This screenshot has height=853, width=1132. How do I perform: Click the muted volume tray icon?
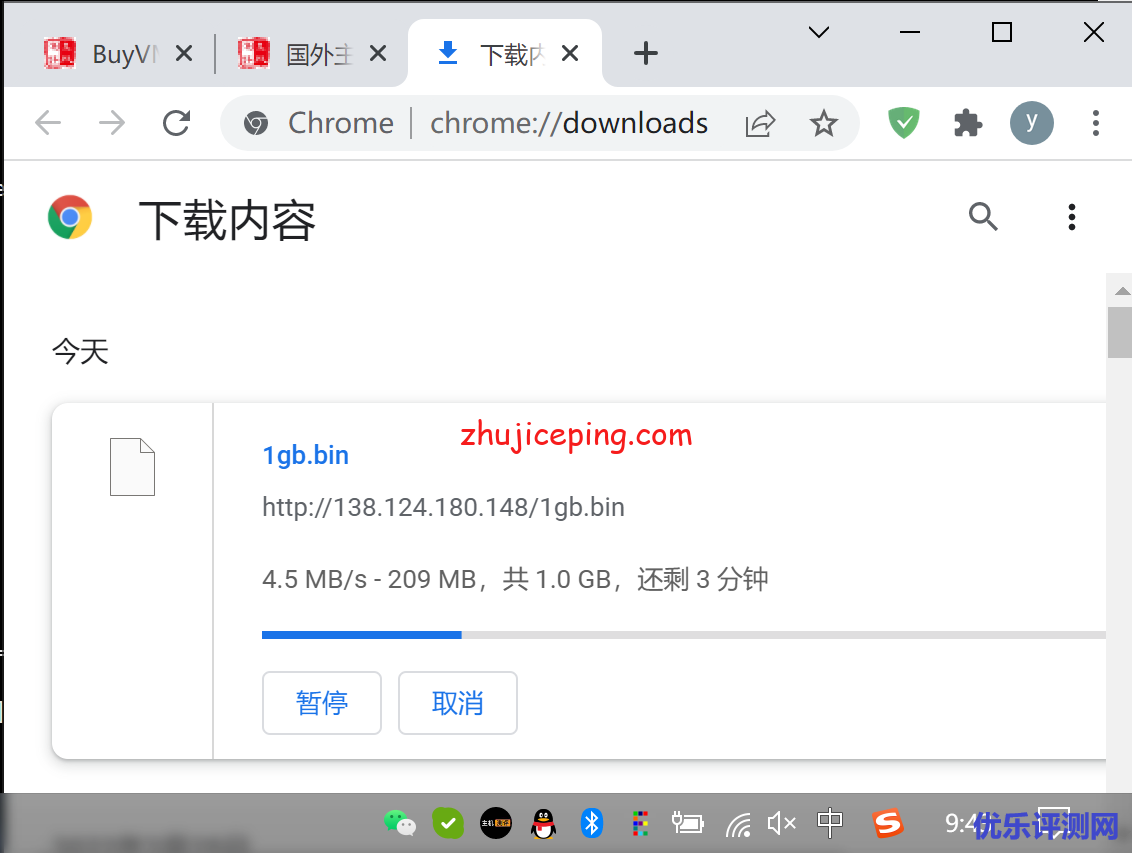[x=781, y=823]
